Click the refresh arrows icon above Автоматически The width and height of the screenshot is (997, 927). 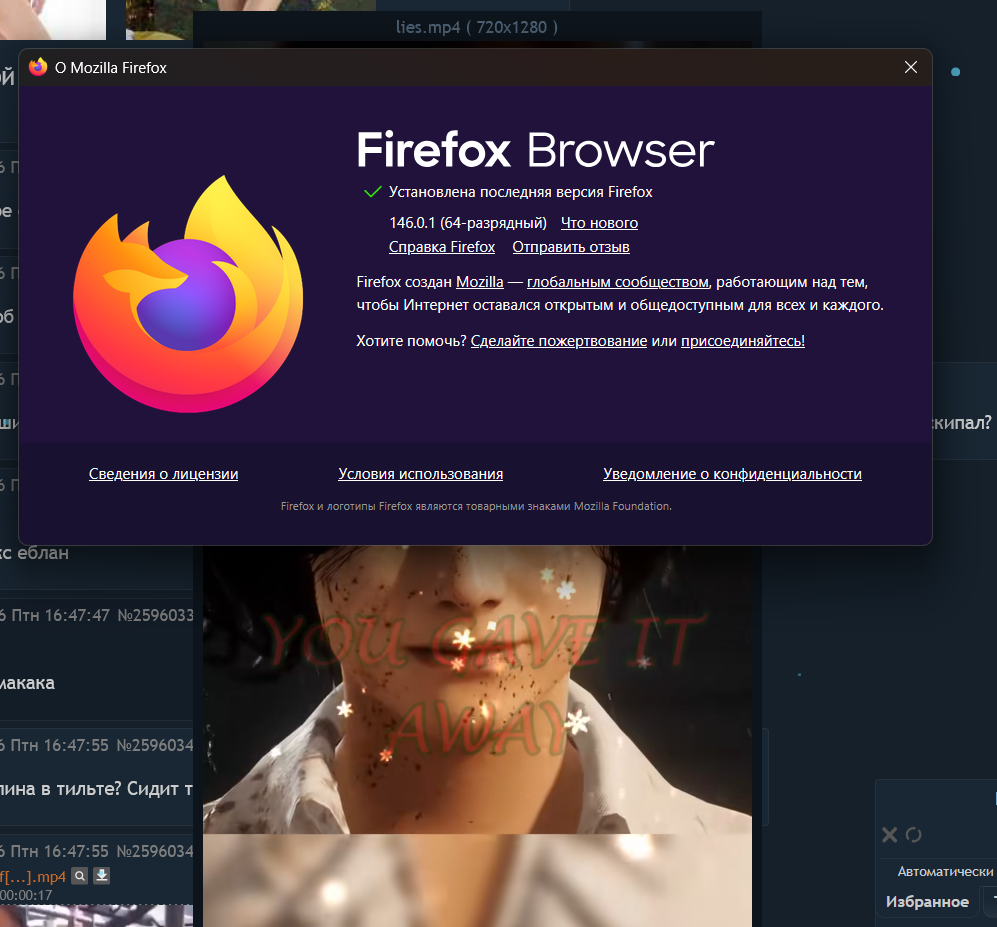coord(914,835)
